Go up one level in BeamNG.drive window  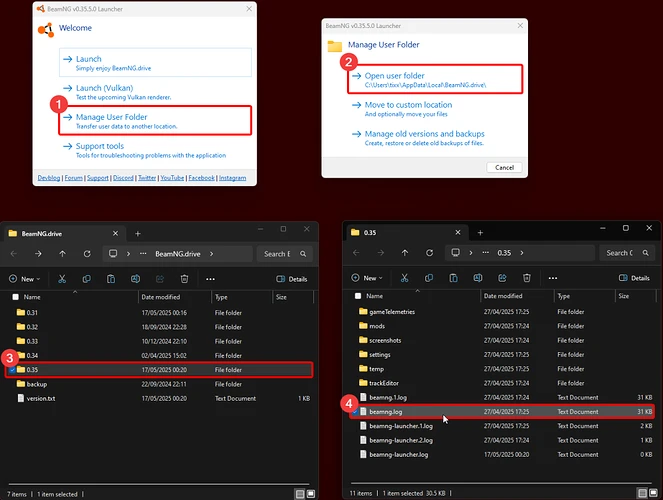pyautogui.click(x=63, y=254)
